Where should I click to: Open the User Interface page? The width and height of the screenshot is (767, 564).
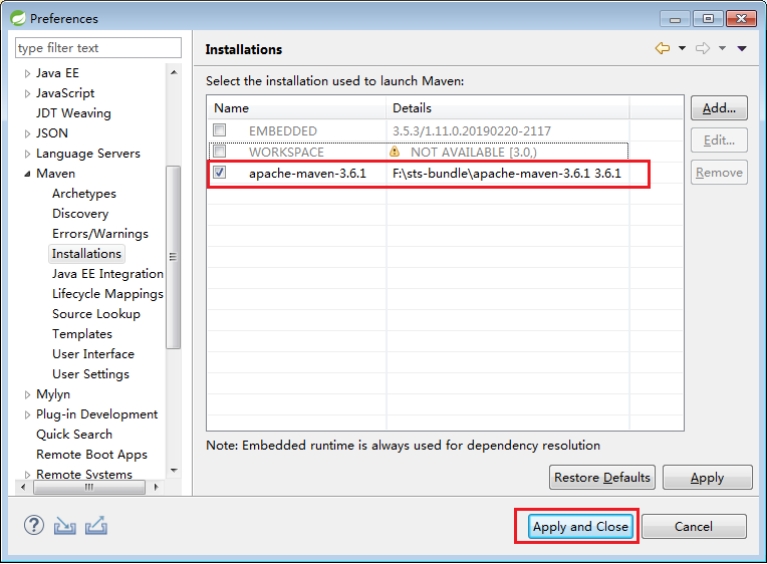coord(93,354)
